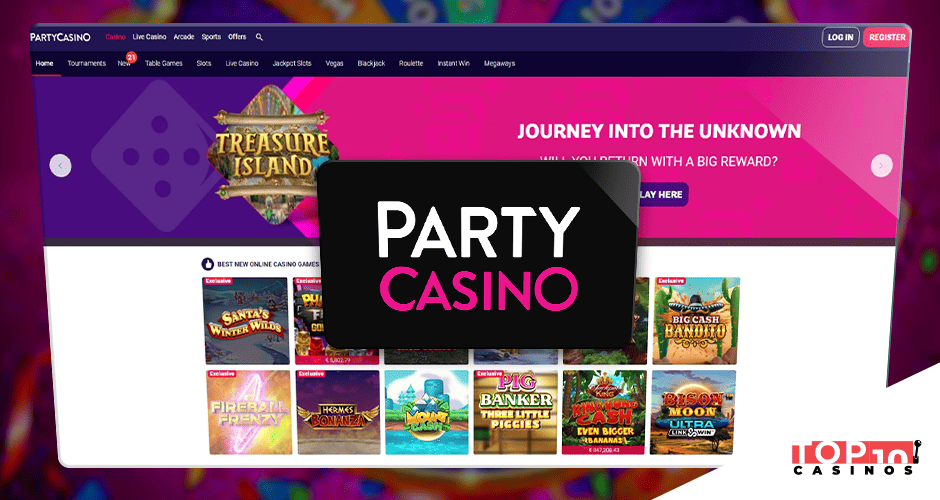This screenshot has width=940, height=500.
Task: Switch to the Jackpot Slots tab
Action: click(292, 64)
